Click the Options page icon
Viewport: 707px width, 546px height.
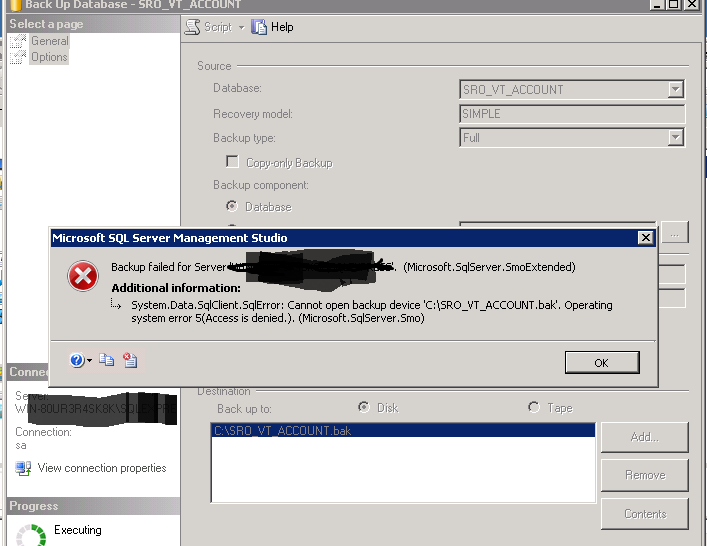click(18, 57)
